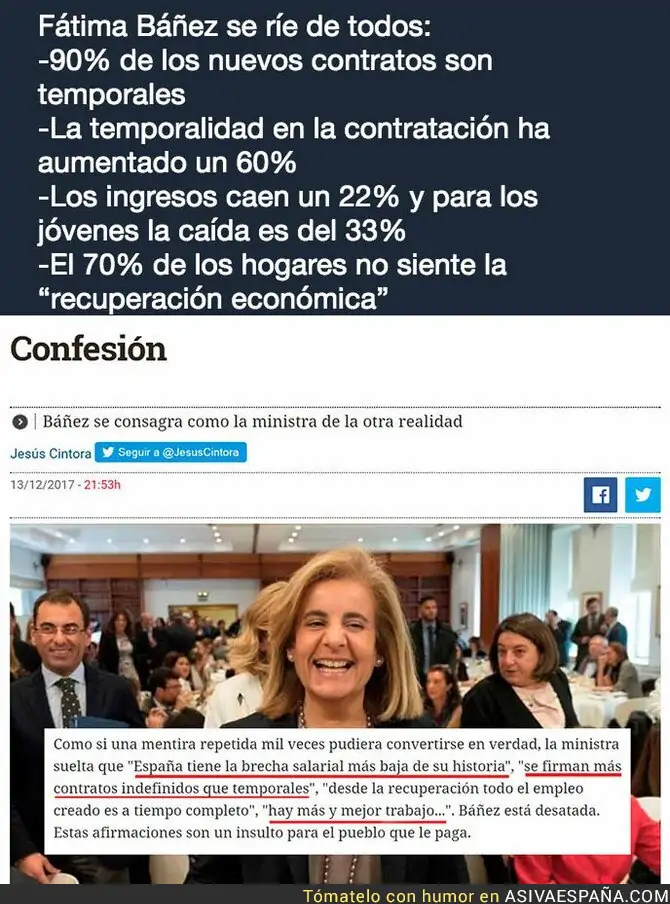Click the Confesión section title

coord(89,349)
